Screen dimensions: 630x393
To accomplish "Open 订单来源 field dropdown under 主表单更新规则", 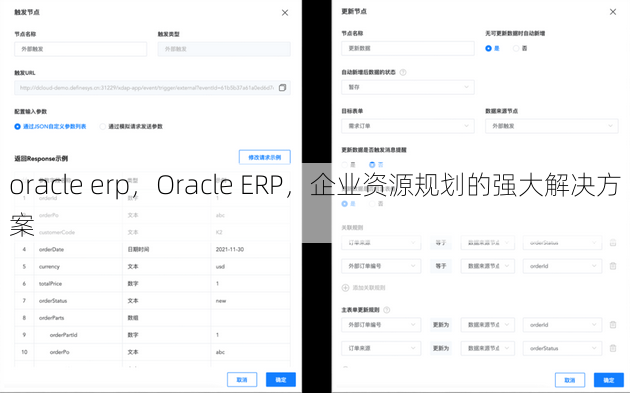I will tap(381, 348).
